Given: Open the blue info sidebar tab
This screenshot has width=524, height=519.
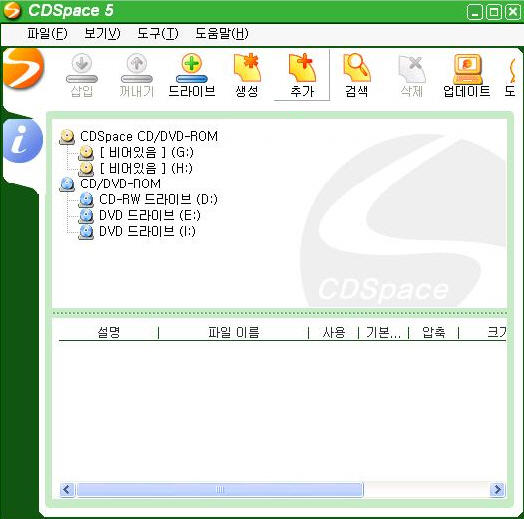Looking at the screenshot, I should click(23, 141).
